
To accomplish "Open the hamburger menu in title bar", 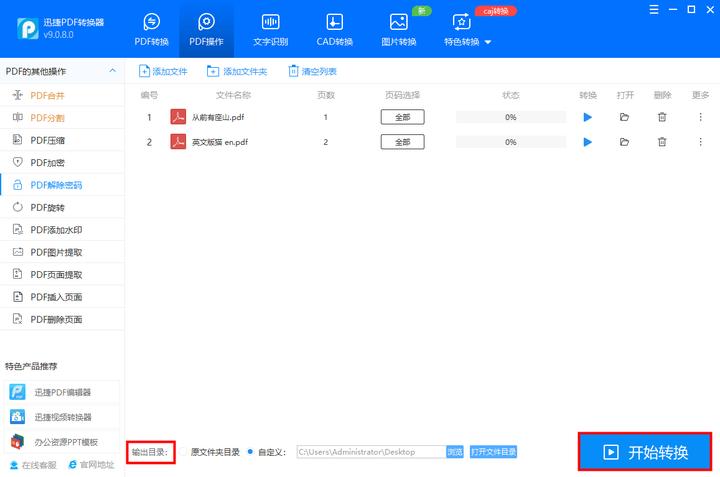I will tap(654, 10).
